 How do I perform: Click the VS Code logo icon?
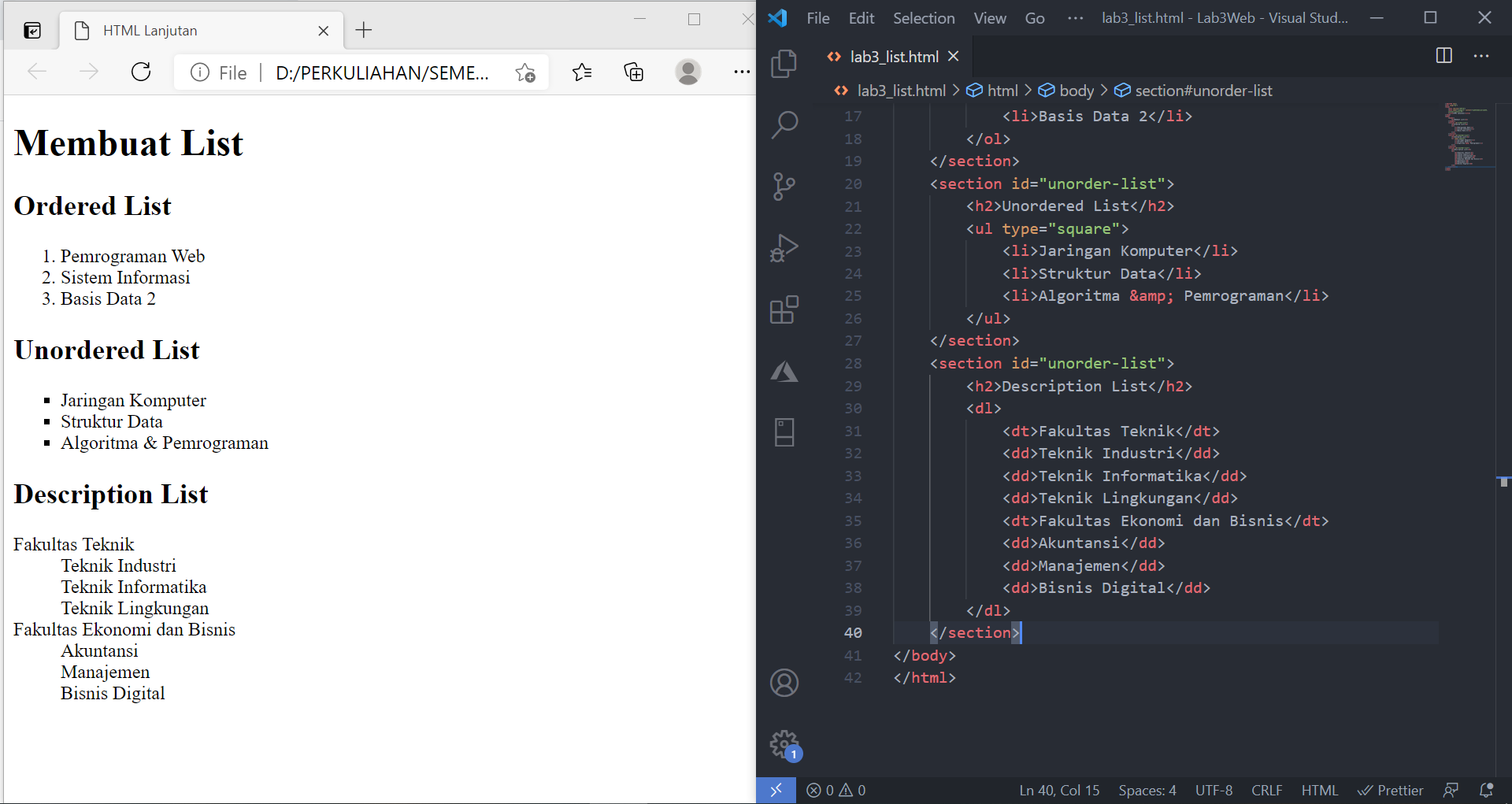[x=777, y=18]
